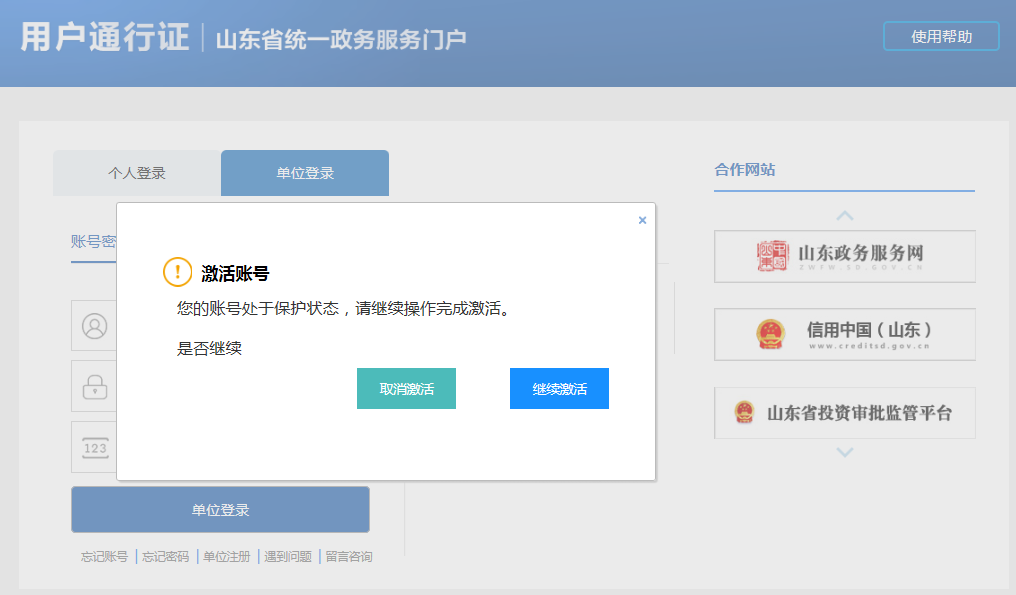Click the 取消激活 button

406,388
